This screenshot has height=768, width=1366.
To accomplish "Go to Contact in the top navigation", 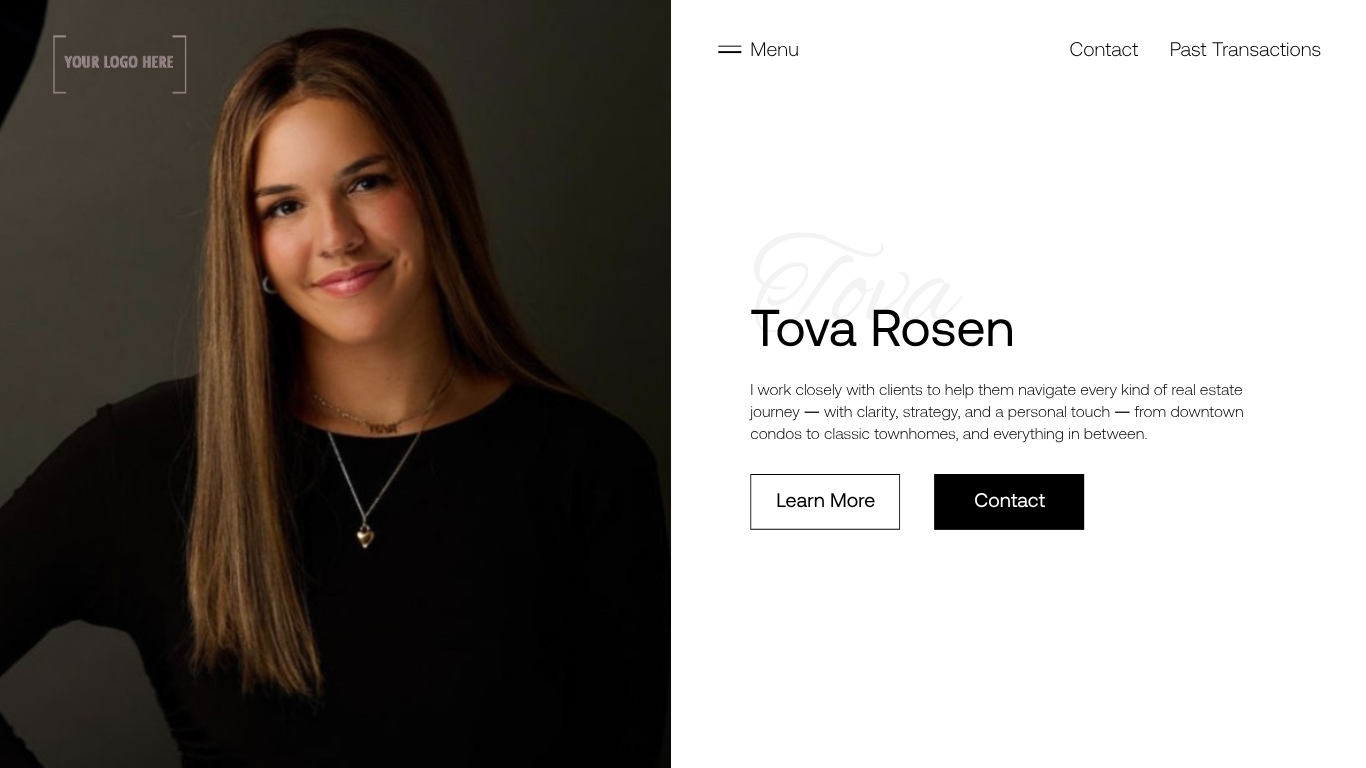I will (1103, 49).
